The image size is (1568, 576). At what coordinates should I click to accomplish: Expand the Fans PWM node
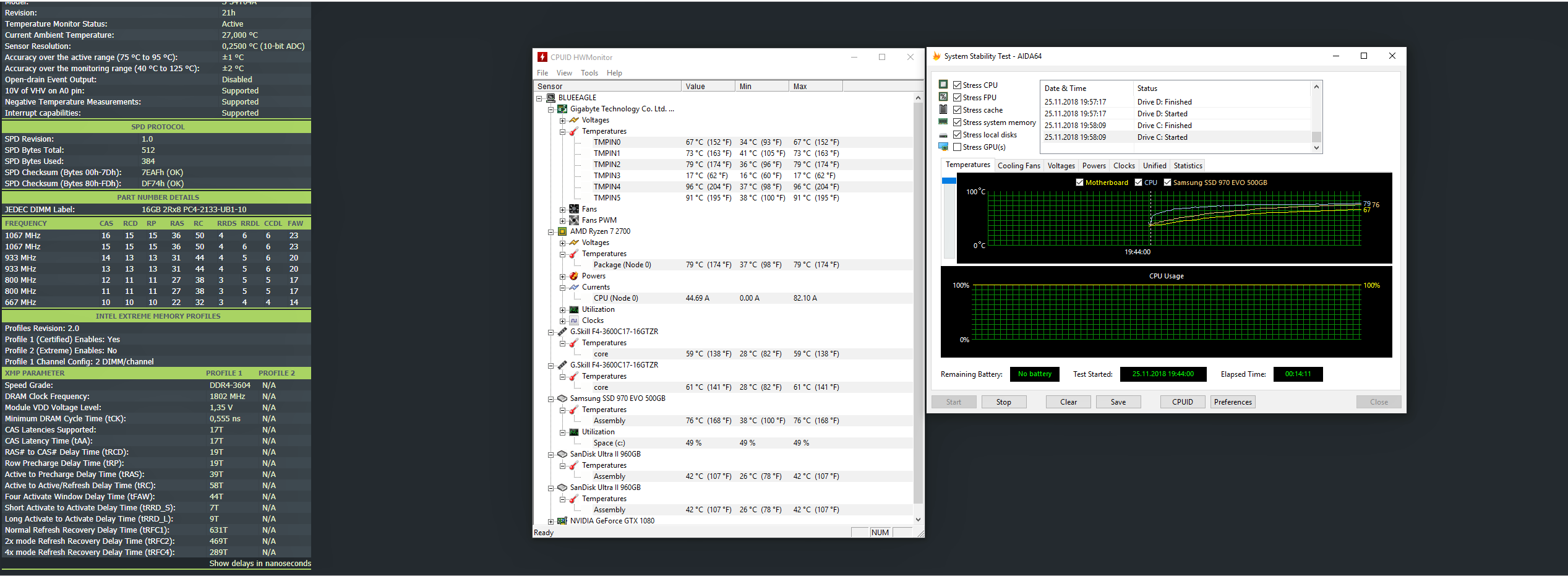[563, 221]
